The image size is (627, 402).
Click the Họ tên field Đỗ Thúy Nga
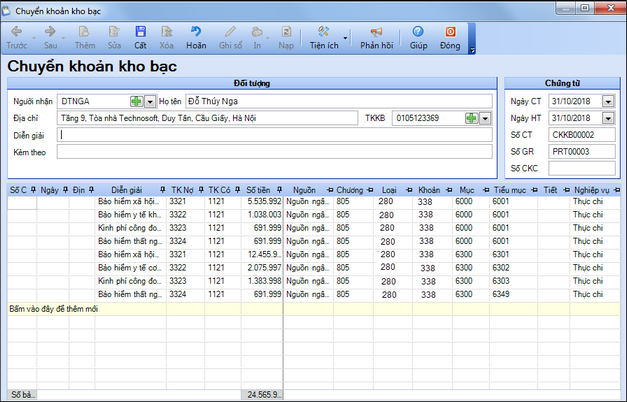[x=339, y=102]
